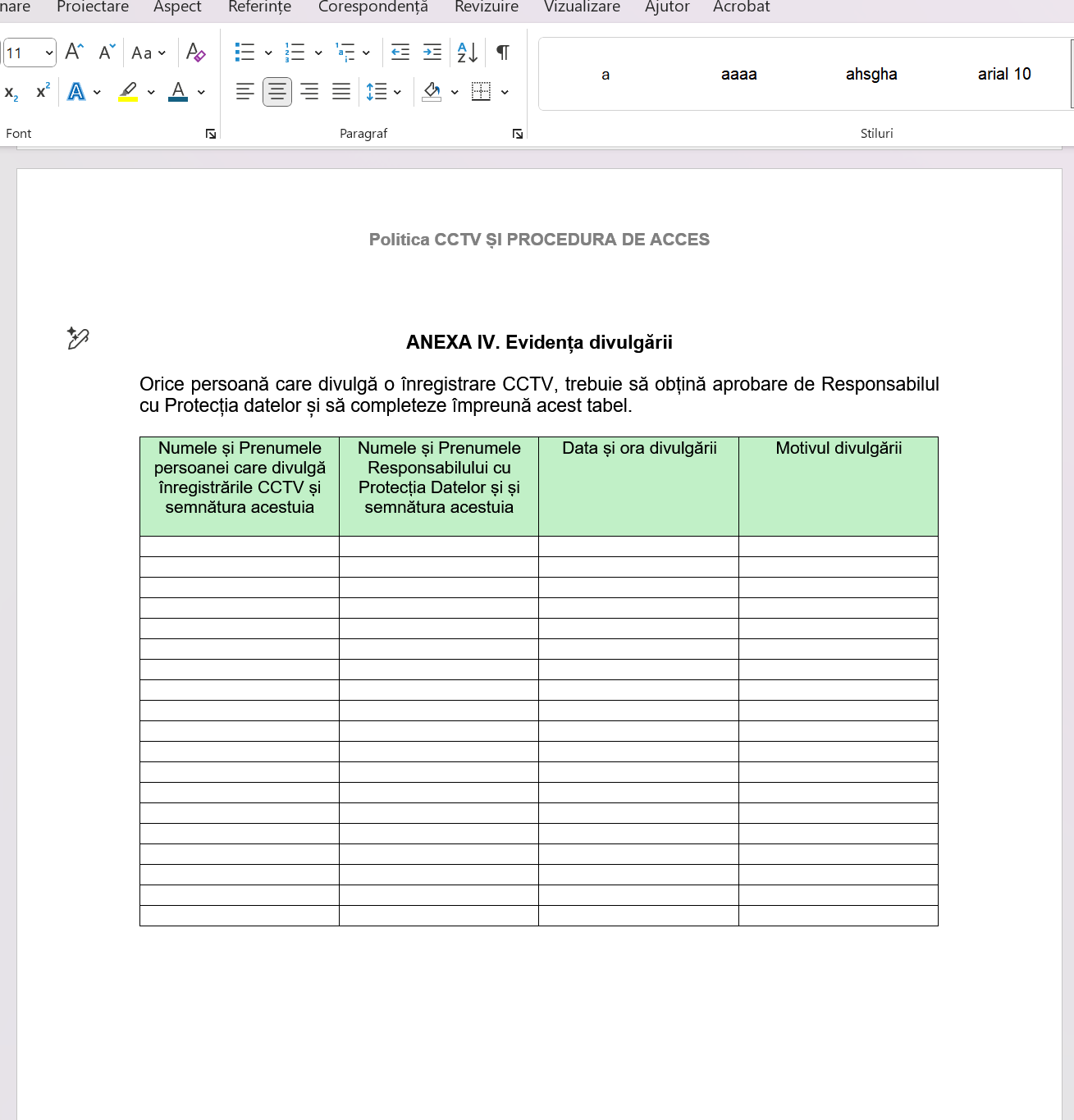1074x1120 pixels.
Task: Open the Revizuire tab
Action: point(487,7)
